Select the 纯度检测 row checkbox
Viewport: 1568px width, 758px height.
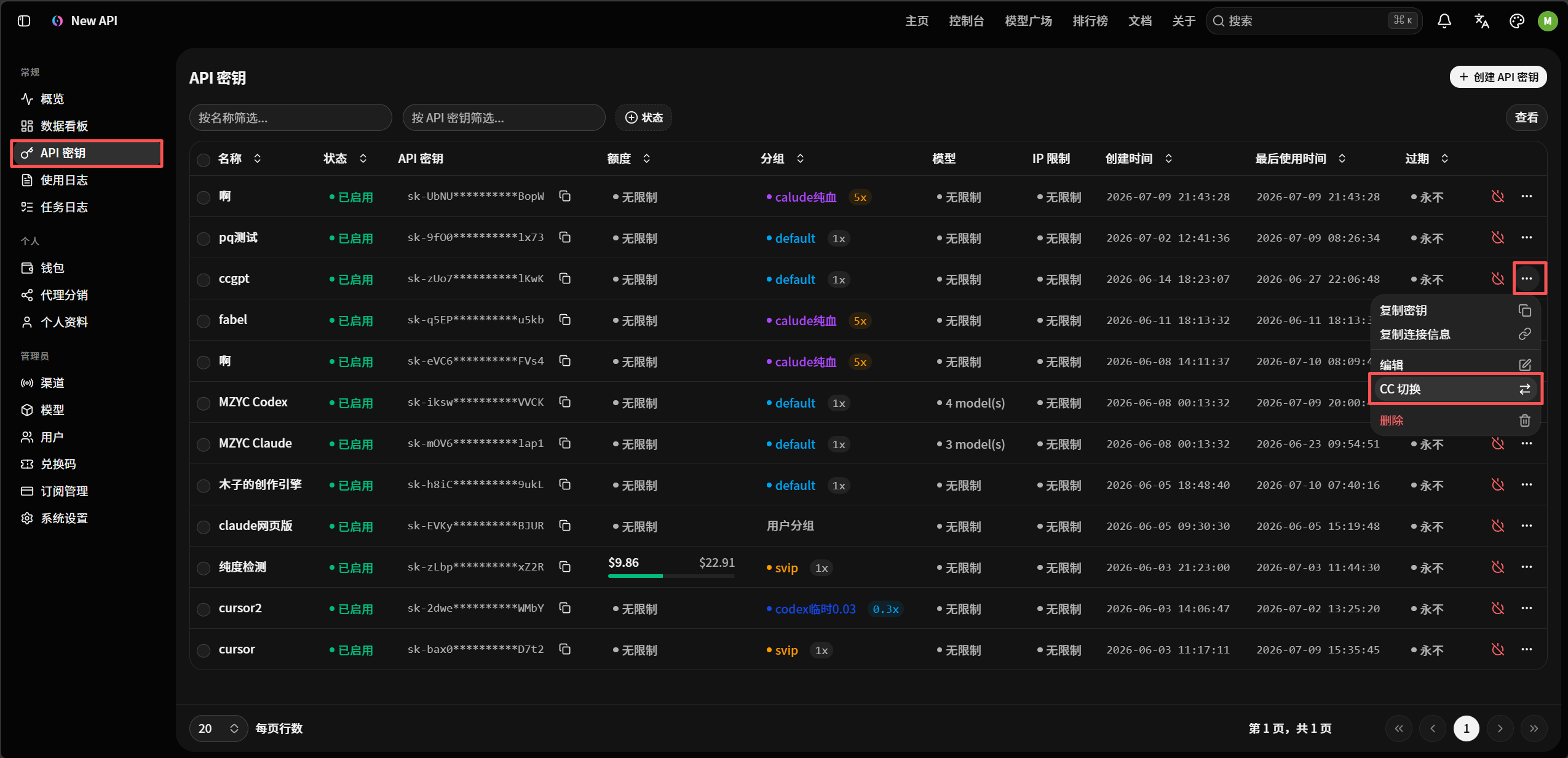click(204, 568)
